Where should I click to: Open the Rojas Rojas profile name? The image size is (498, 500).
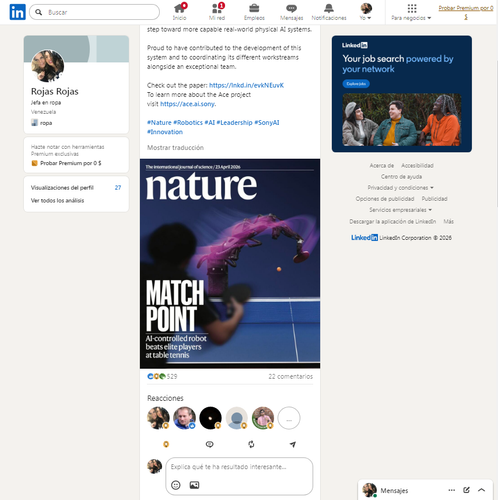point(55,91)
